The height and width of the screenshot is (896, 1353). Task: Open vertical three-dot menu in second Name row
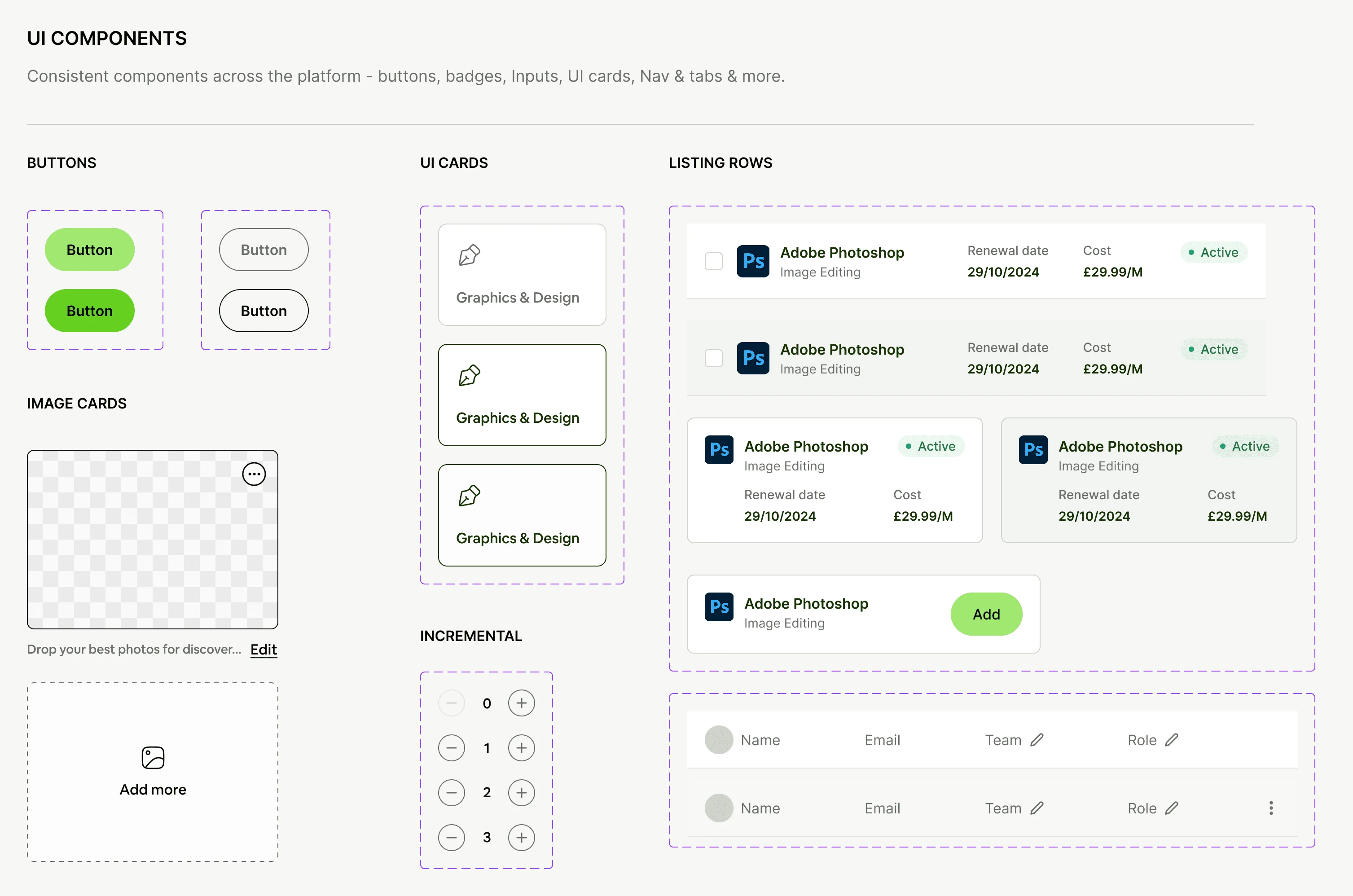1271,808
